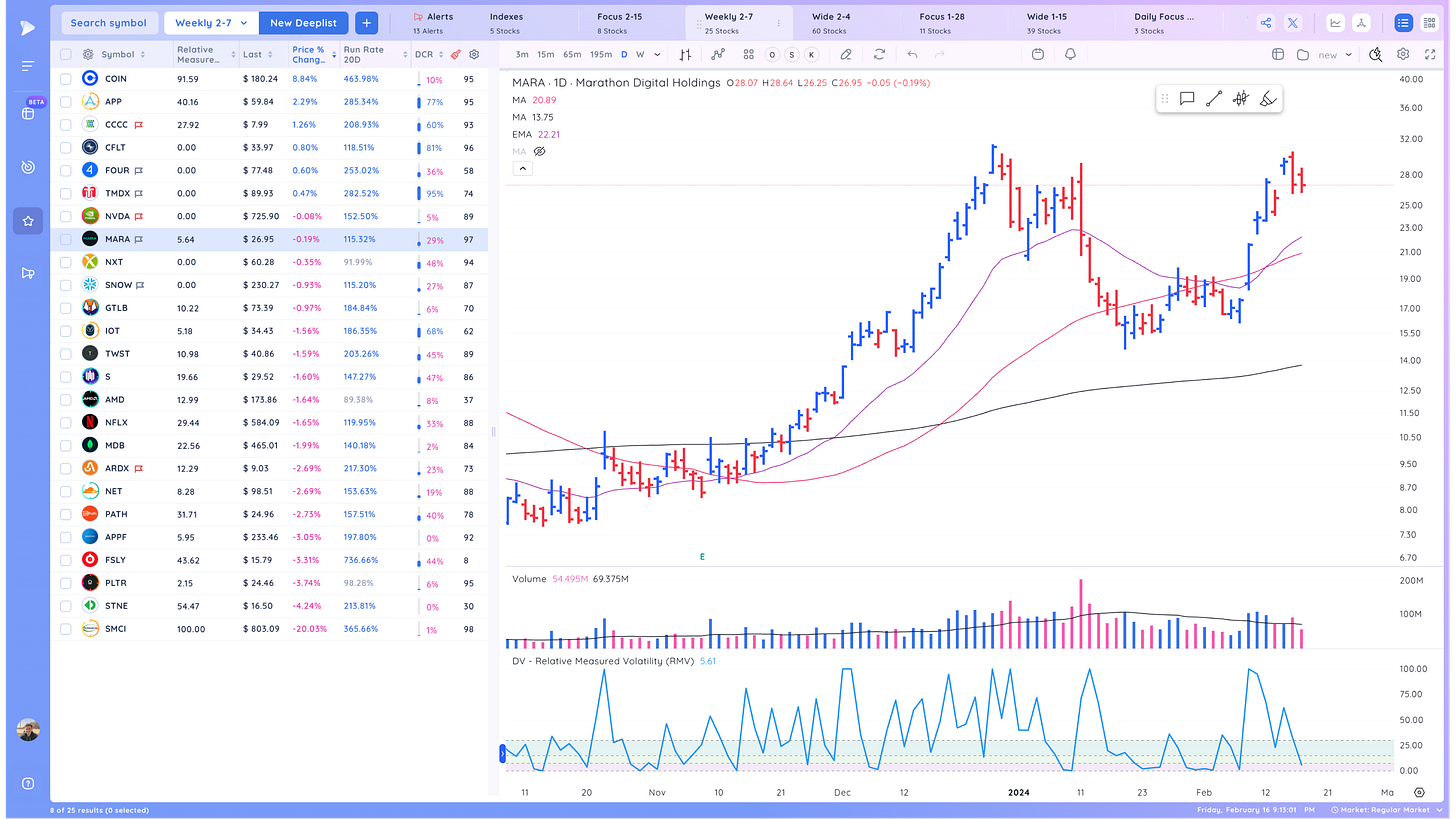This screenshot has height=819, width=1456.
Task: Click the alert bell icon
Action: tap(1071, 55)
